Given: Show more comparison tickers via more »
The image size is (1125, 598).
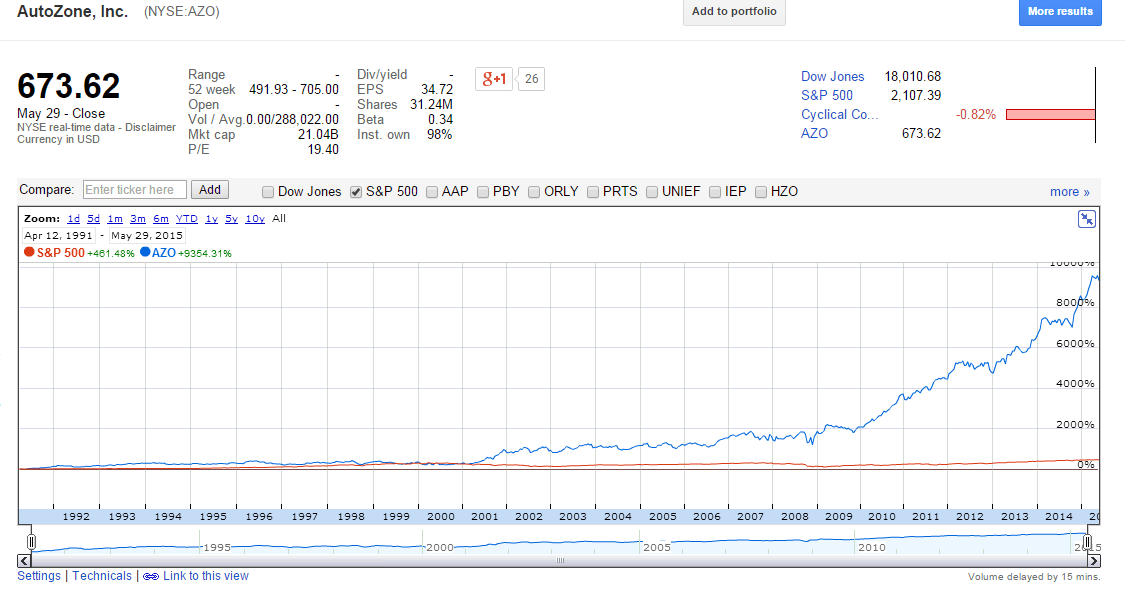Looking at the screenshot, I should 1070,192.
